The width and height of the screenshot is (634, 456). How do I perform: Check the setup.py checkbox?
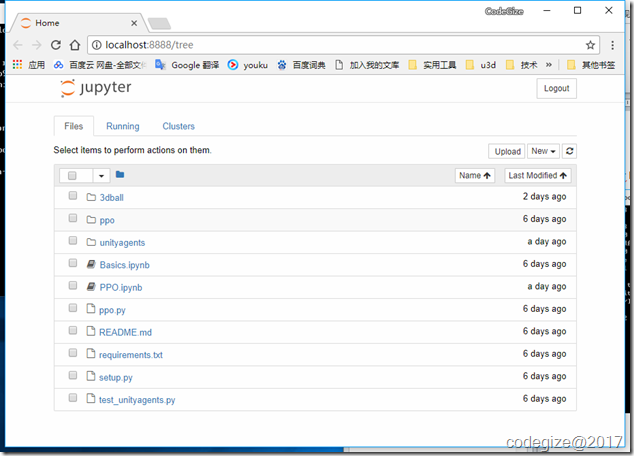[73, 376]
